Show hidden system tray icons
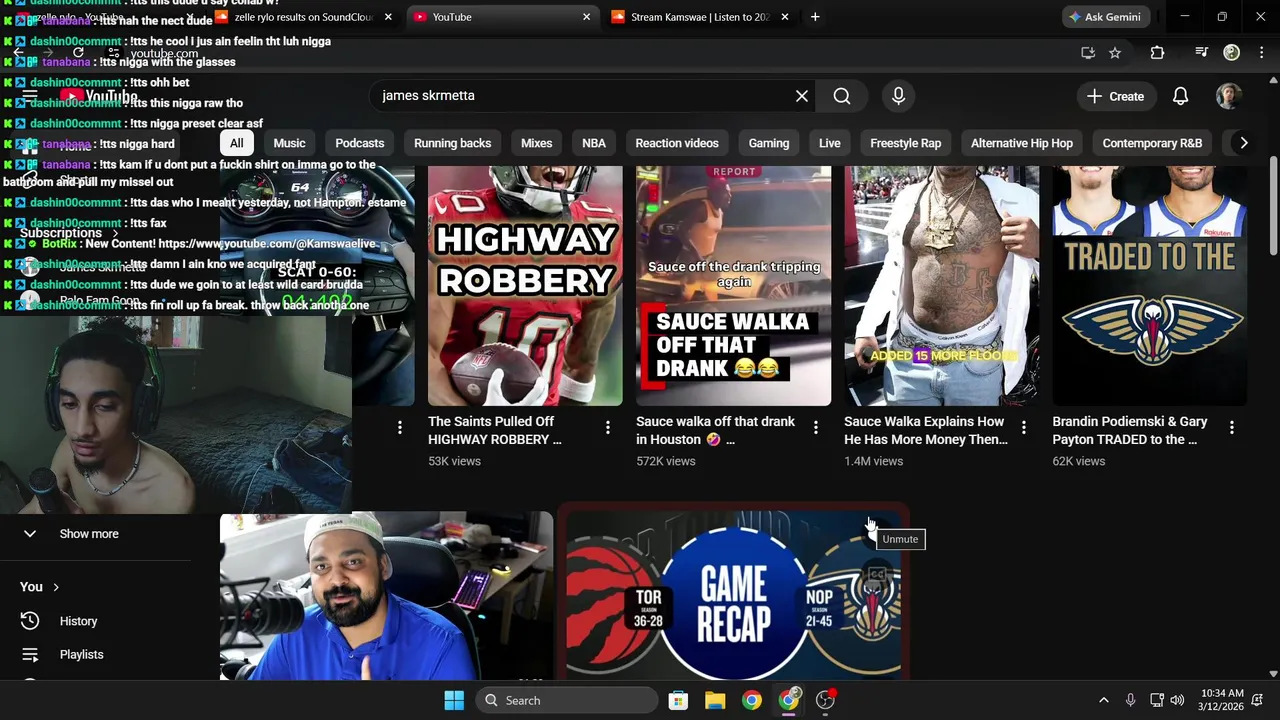Image resolution: width=1280 pixels, height=720 pixels. [x=1103, y=700]
